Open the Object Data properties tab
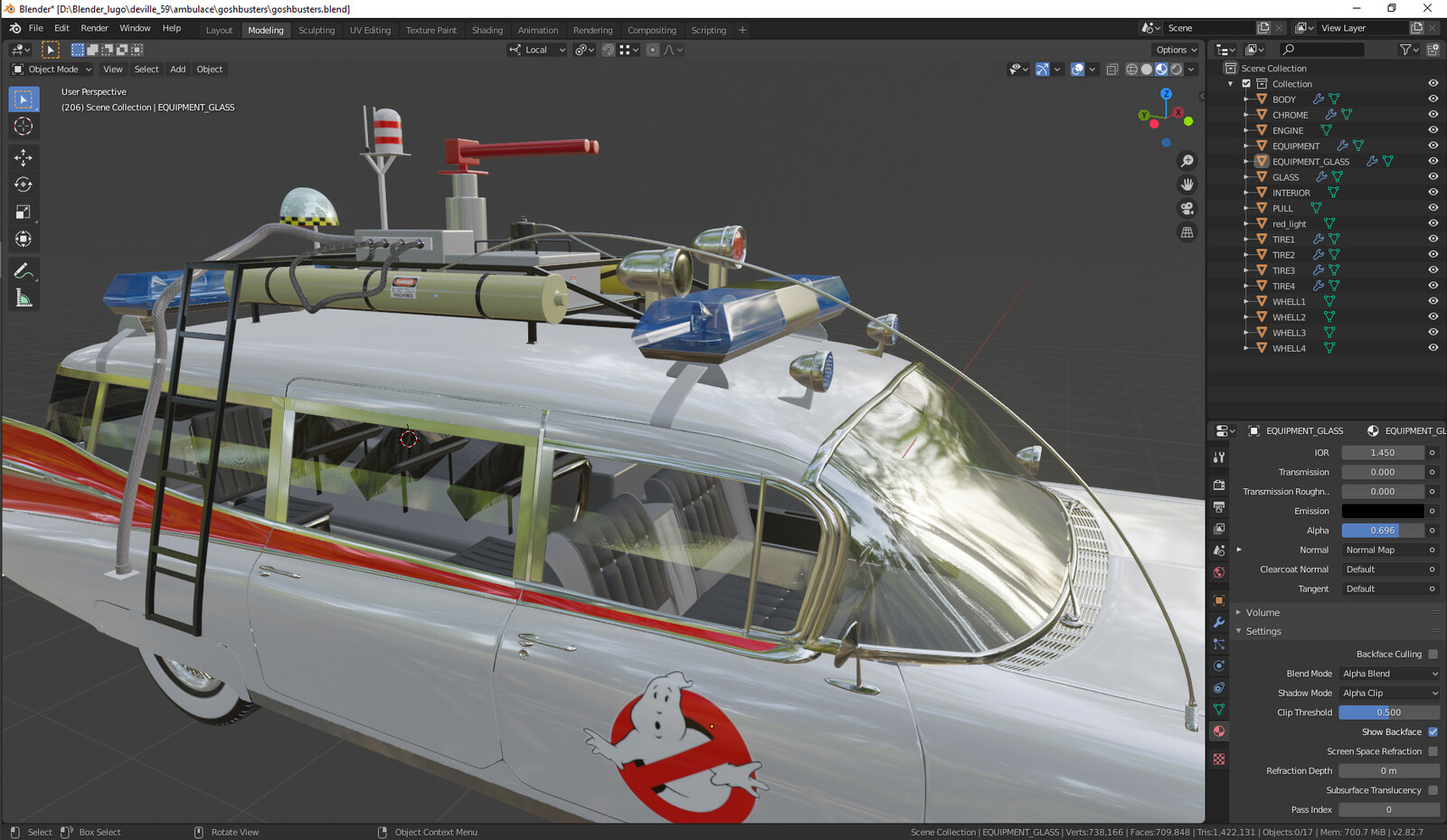This screenshot has height=840, width=1447. coord(1219,710)
